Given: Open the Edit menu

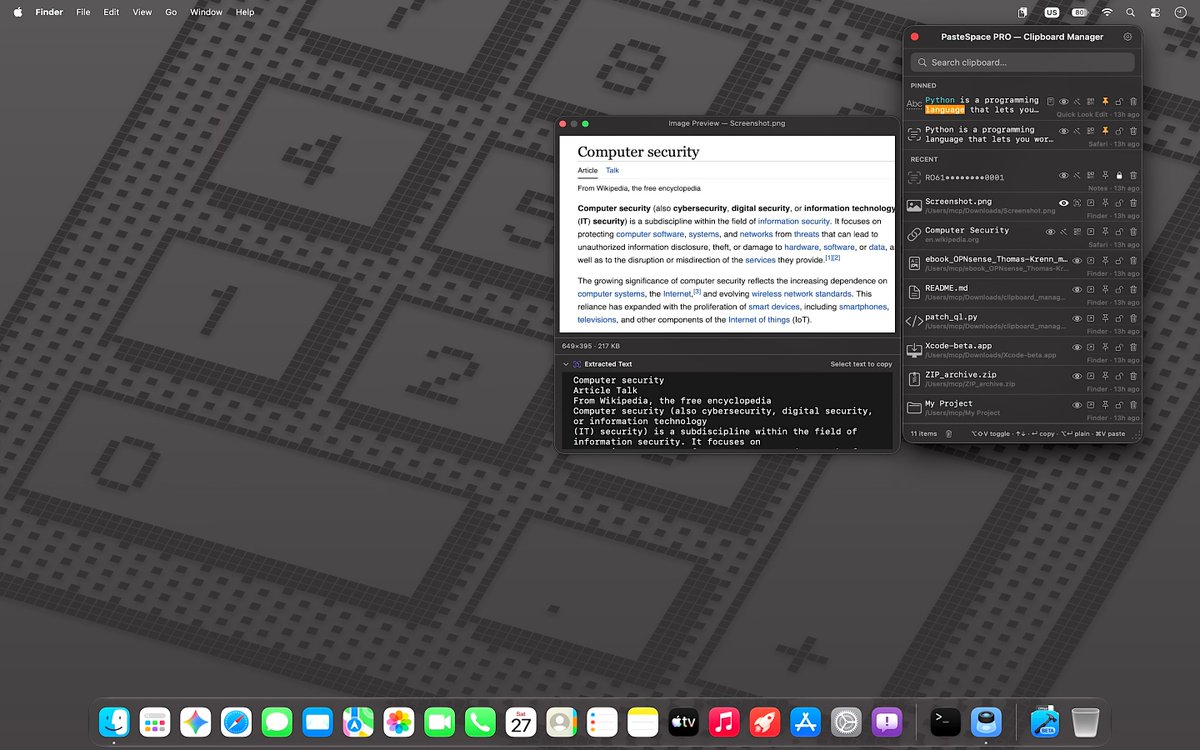Looking at the screenshot, I should pos(111,12).
